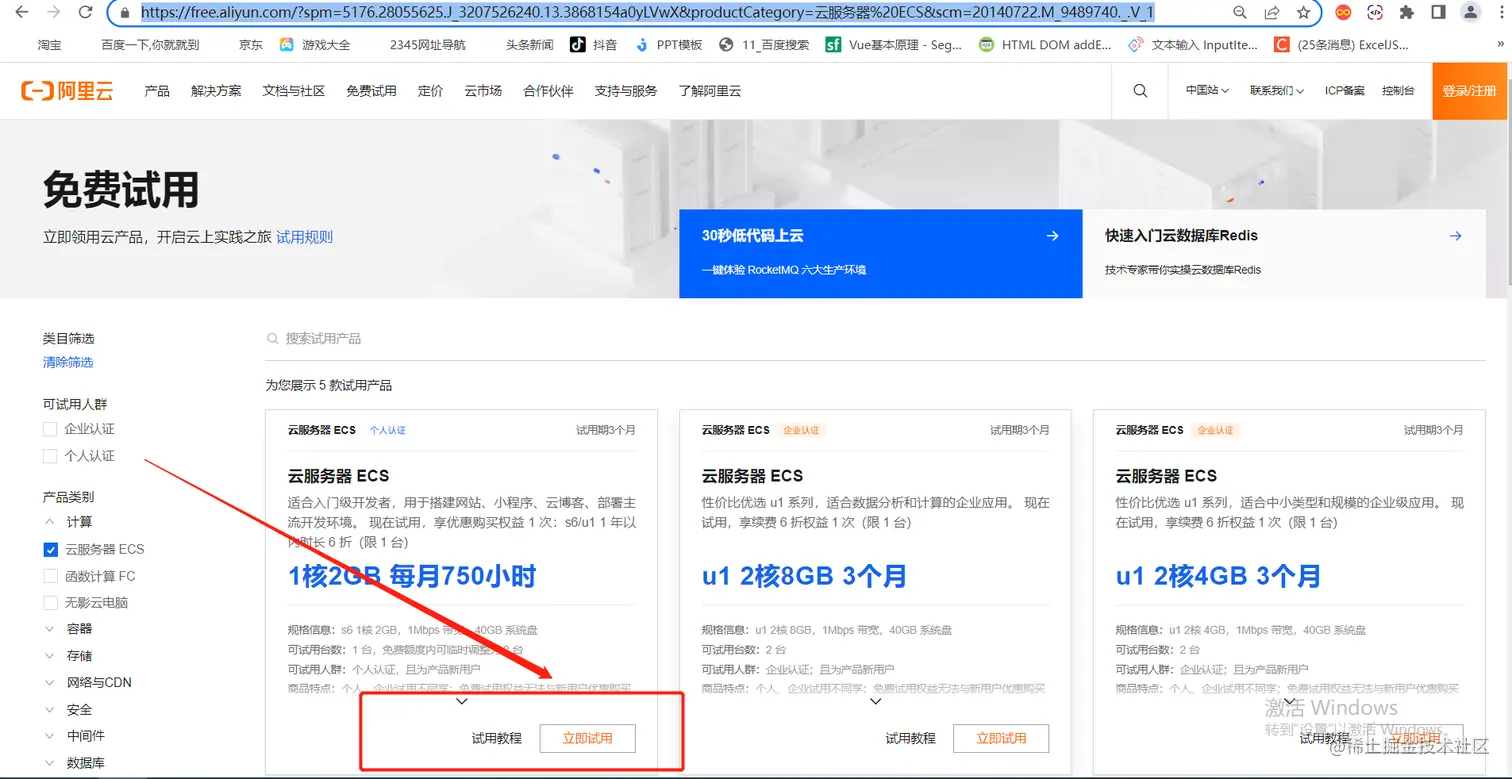Open the 云市场 menu item
The width and height of the screenshot is (1512, 779).
pyautogui.click(x=483, y=91)
